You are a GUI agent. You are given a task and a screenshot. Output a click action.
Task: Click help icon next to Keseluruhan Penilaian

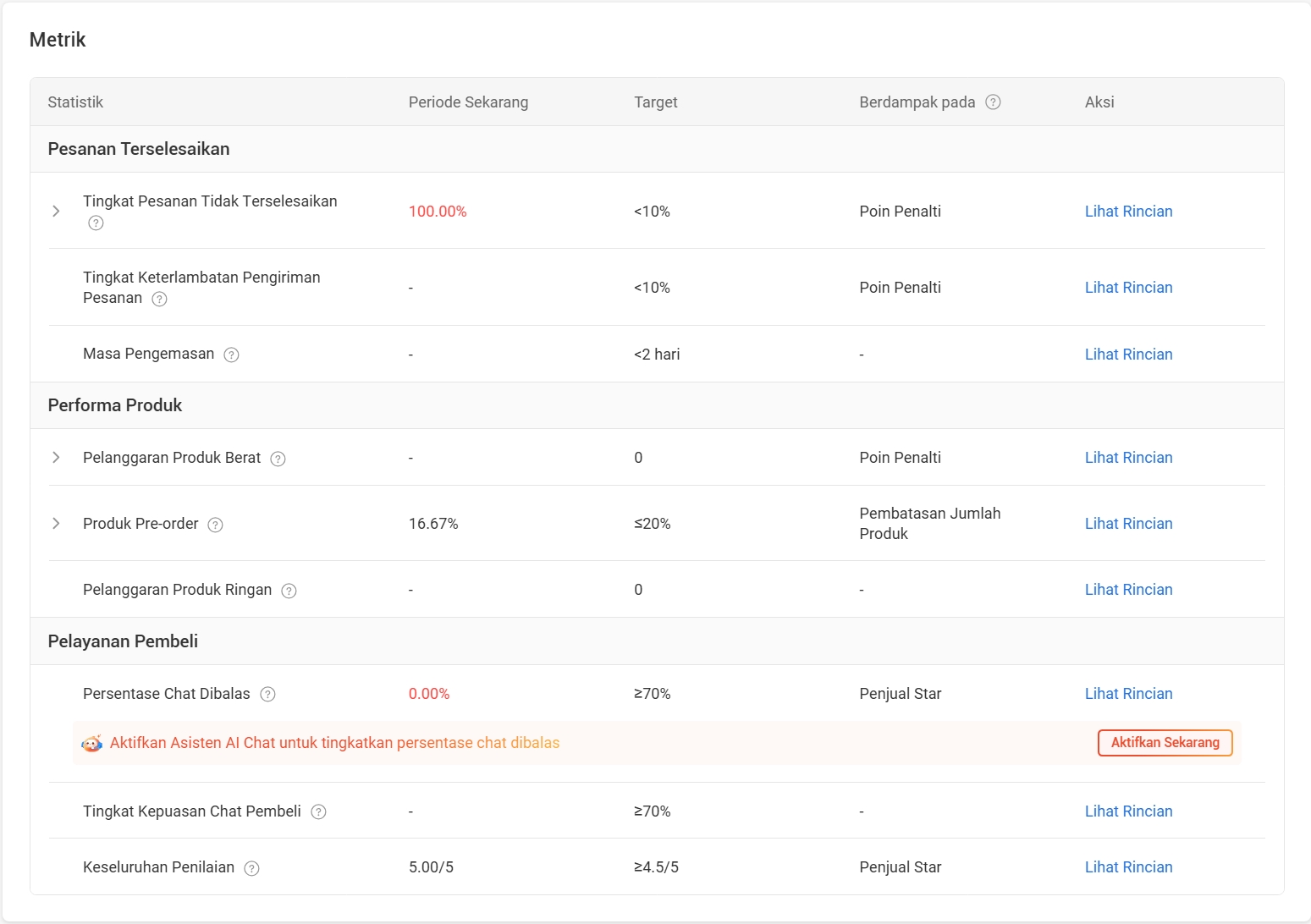click(x=252, y=868)
